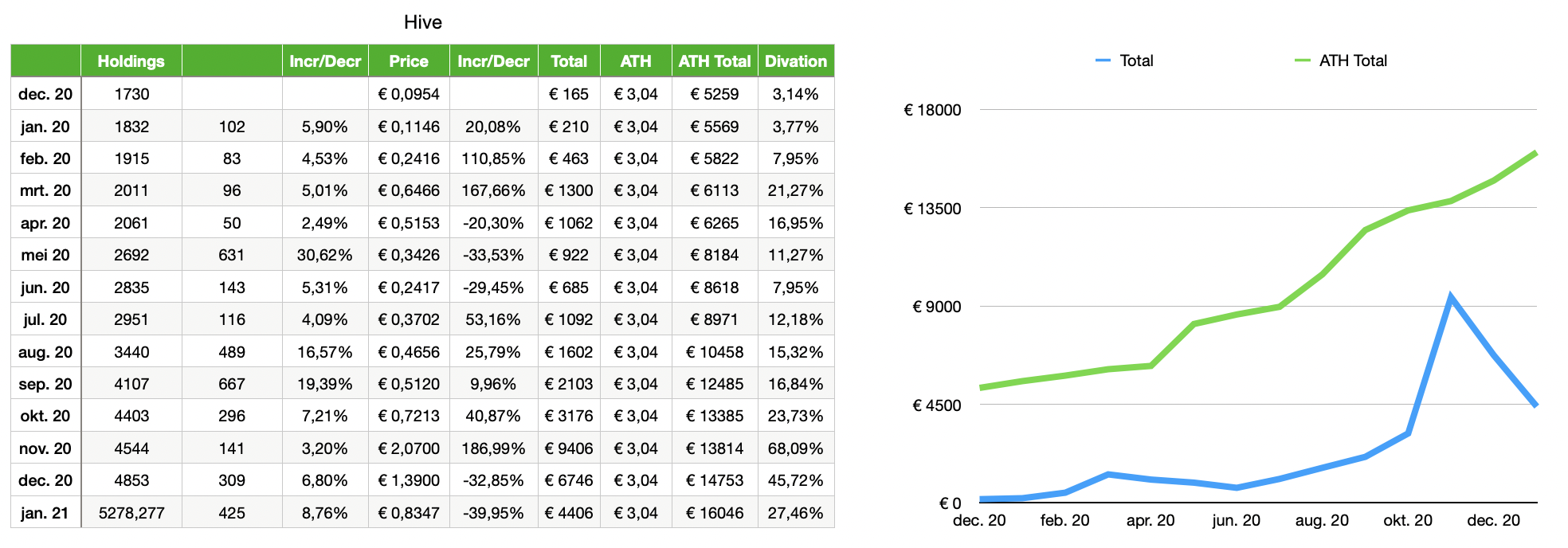Select the cell showing 631

[232, 255]
